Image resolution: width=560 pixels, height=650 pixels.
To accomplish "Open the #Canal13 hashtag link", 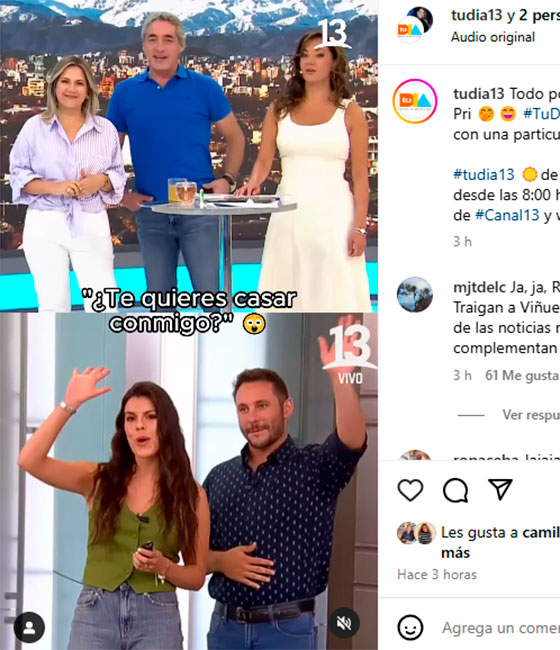I will coord(507,215).
